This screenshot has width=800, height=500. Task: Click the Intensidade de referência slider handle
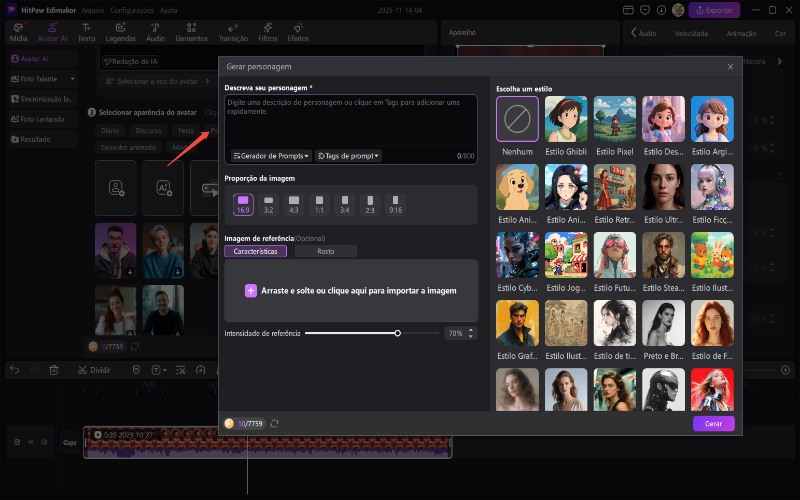point(397,333)
